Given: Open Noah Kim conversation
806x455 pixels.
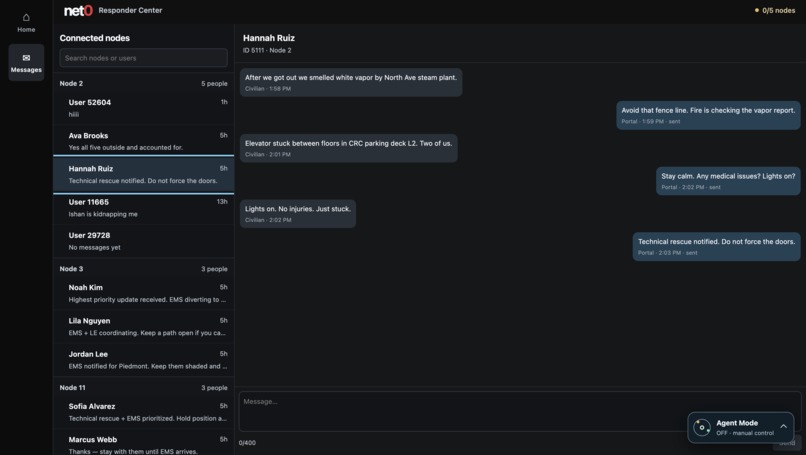Looking at the screenshot, I should pyautogui.click(x=143, y=293).
